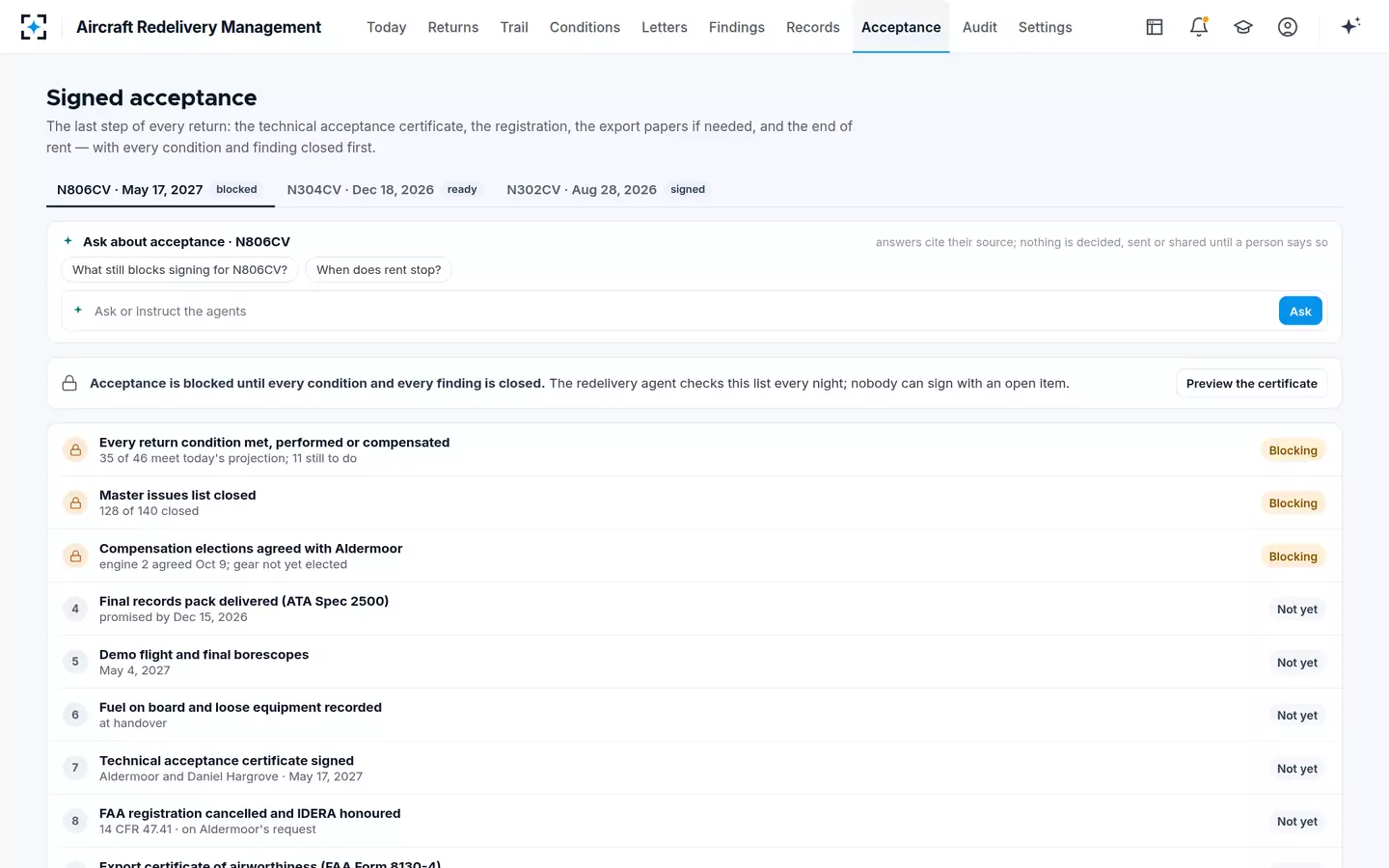Click step 7 number badge
The width and height of the screenshot is (1389, 868).
pos(75,768)
